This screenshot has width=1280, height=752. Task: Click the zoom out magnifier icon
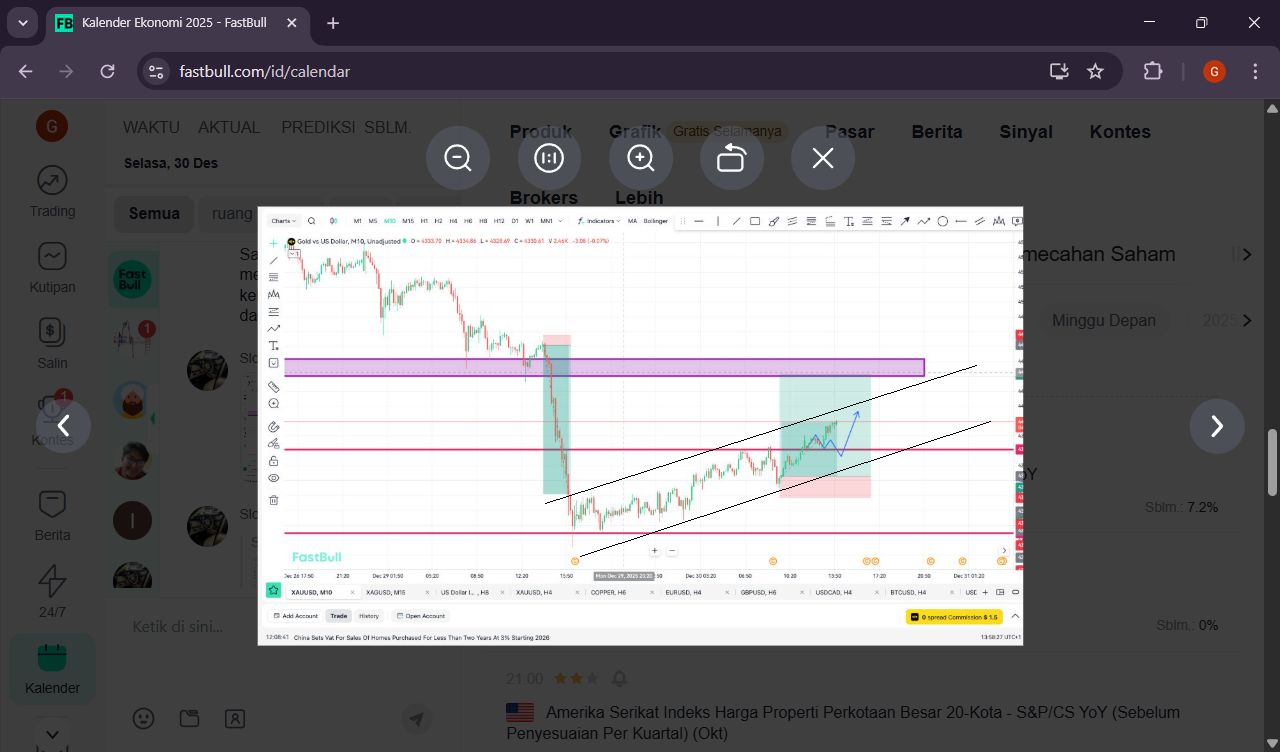(x=458, y=158)
